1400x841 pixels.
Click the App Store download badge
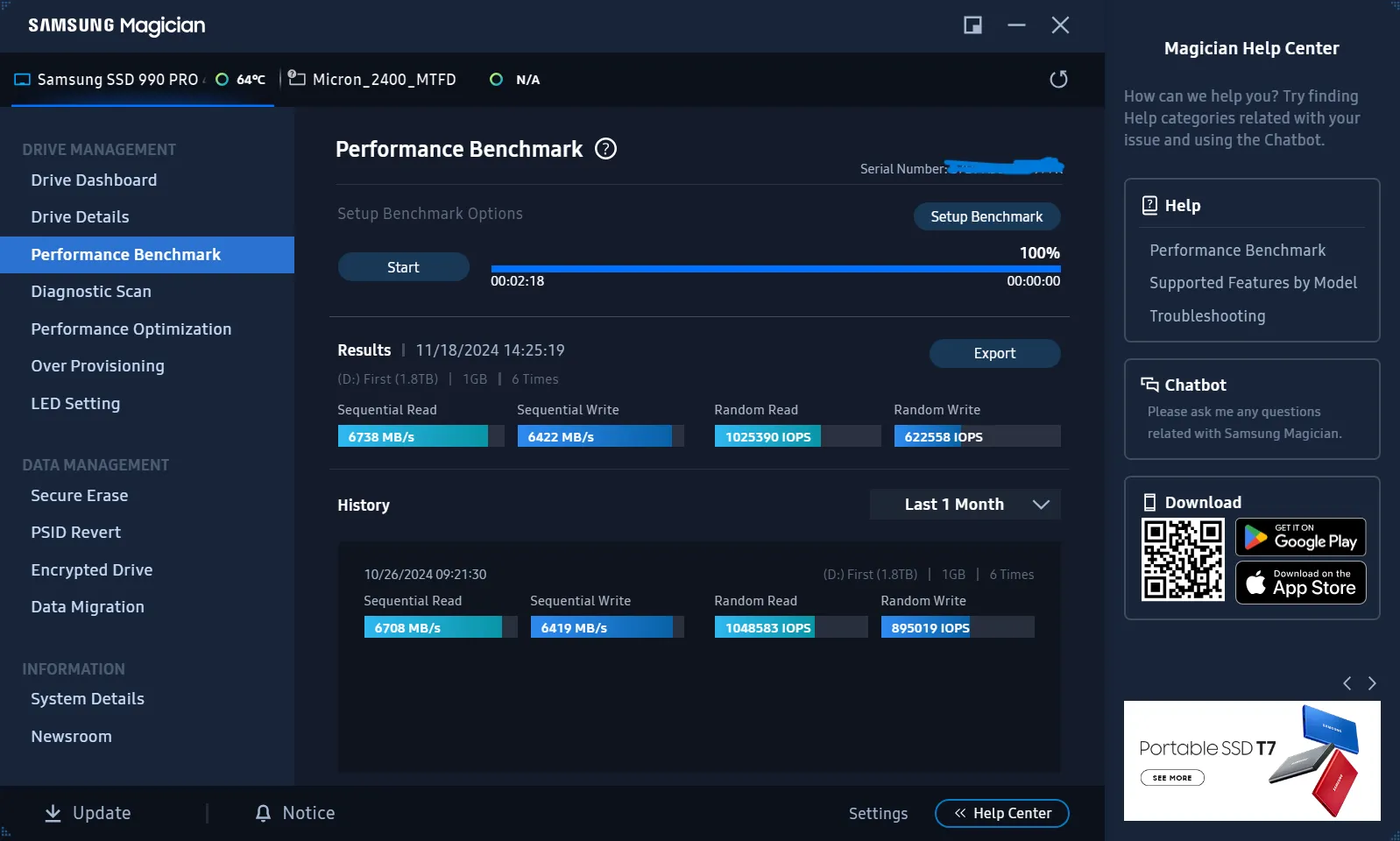coord(1300,583)
